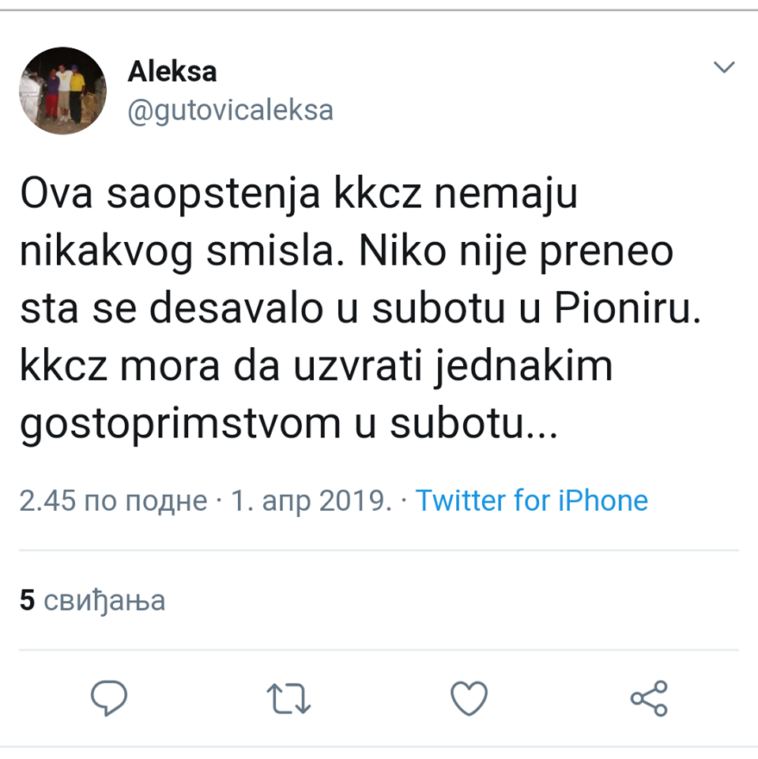Open the @gutovicaleksa handle link
Screen dimensions: 758x759
click(x=230, y=110)
